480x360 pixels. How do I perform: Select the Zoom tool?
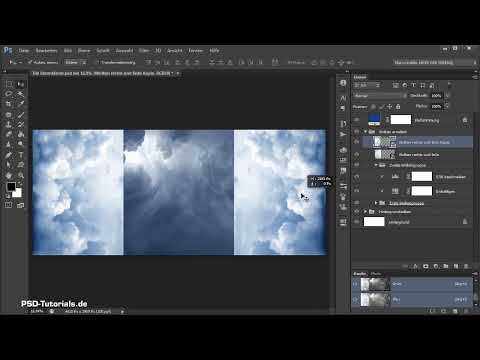[x=21, y=175]
